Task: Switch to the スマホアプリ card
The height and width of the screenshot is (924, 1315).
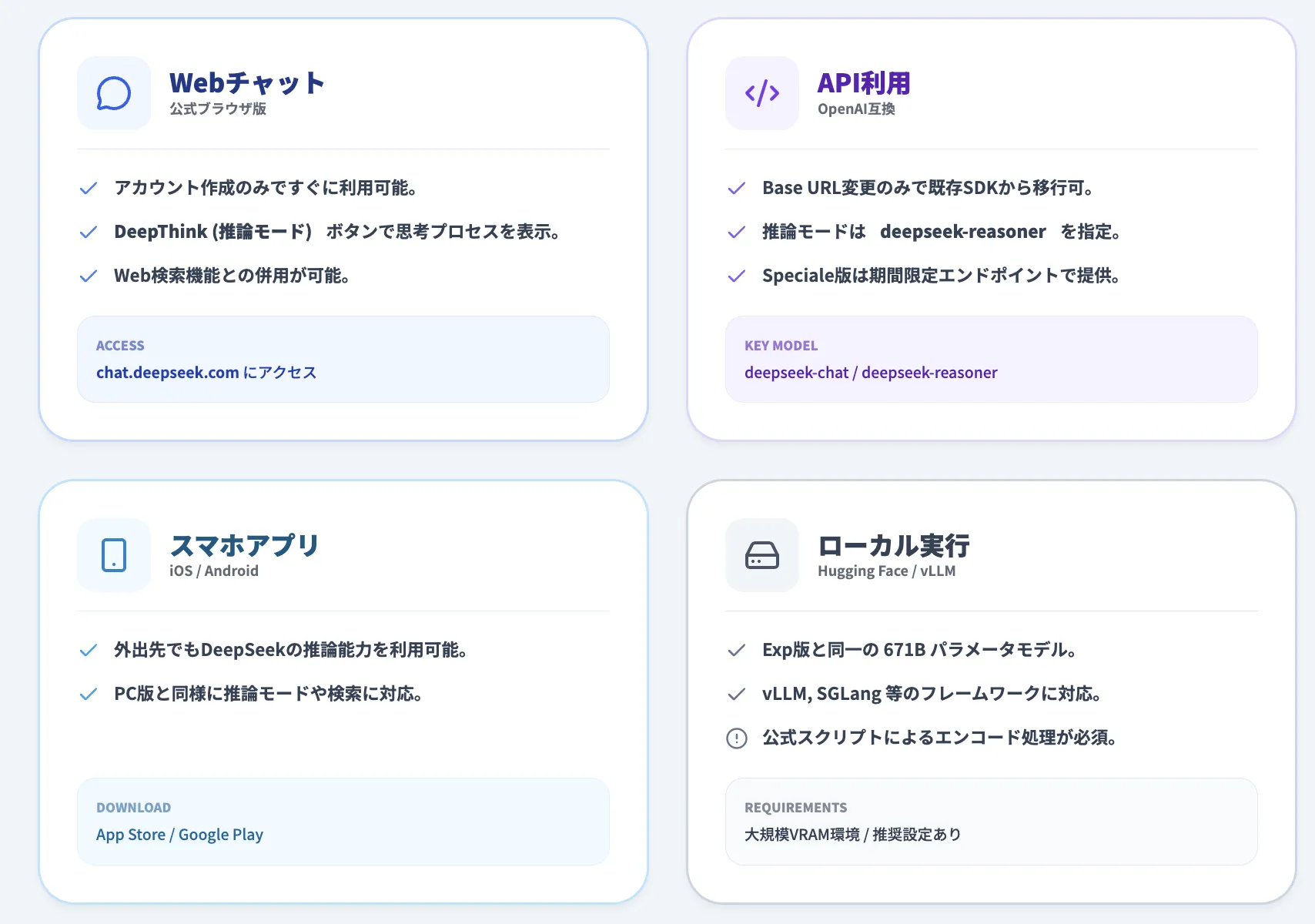Action: coord(343,689)
